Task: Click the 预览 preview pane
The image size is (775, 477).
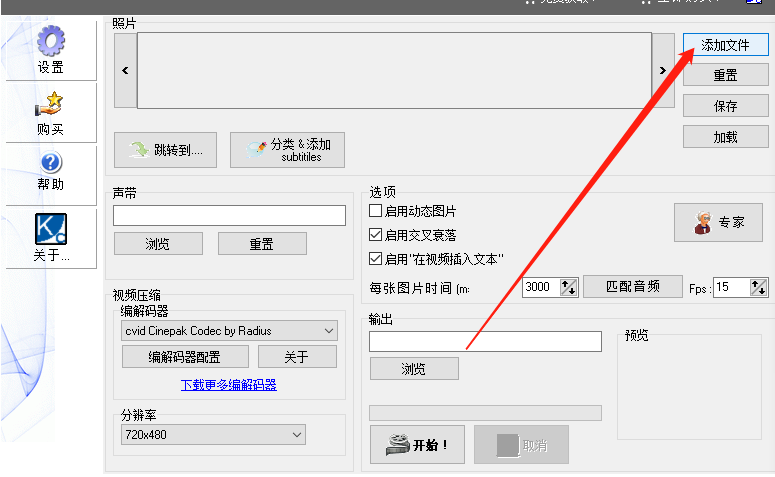Action: click(x=689, y=387)
